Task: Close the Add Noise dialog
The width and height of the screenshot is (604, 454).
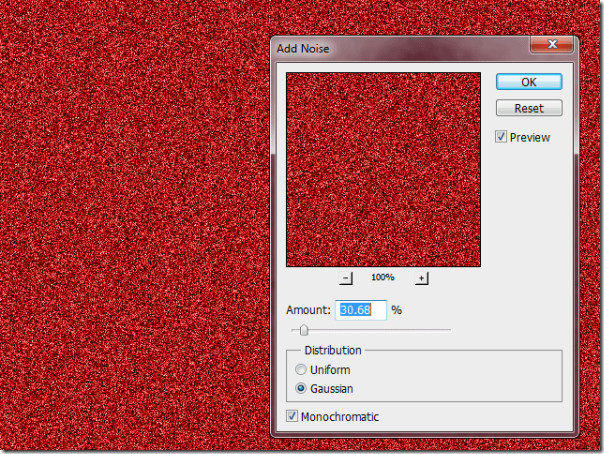Action: pyautogui.click(x=552, y=44)
